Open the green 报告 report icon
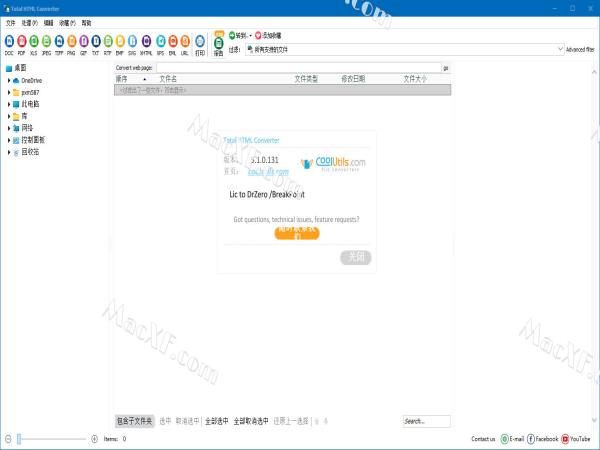 coord(218,44)
